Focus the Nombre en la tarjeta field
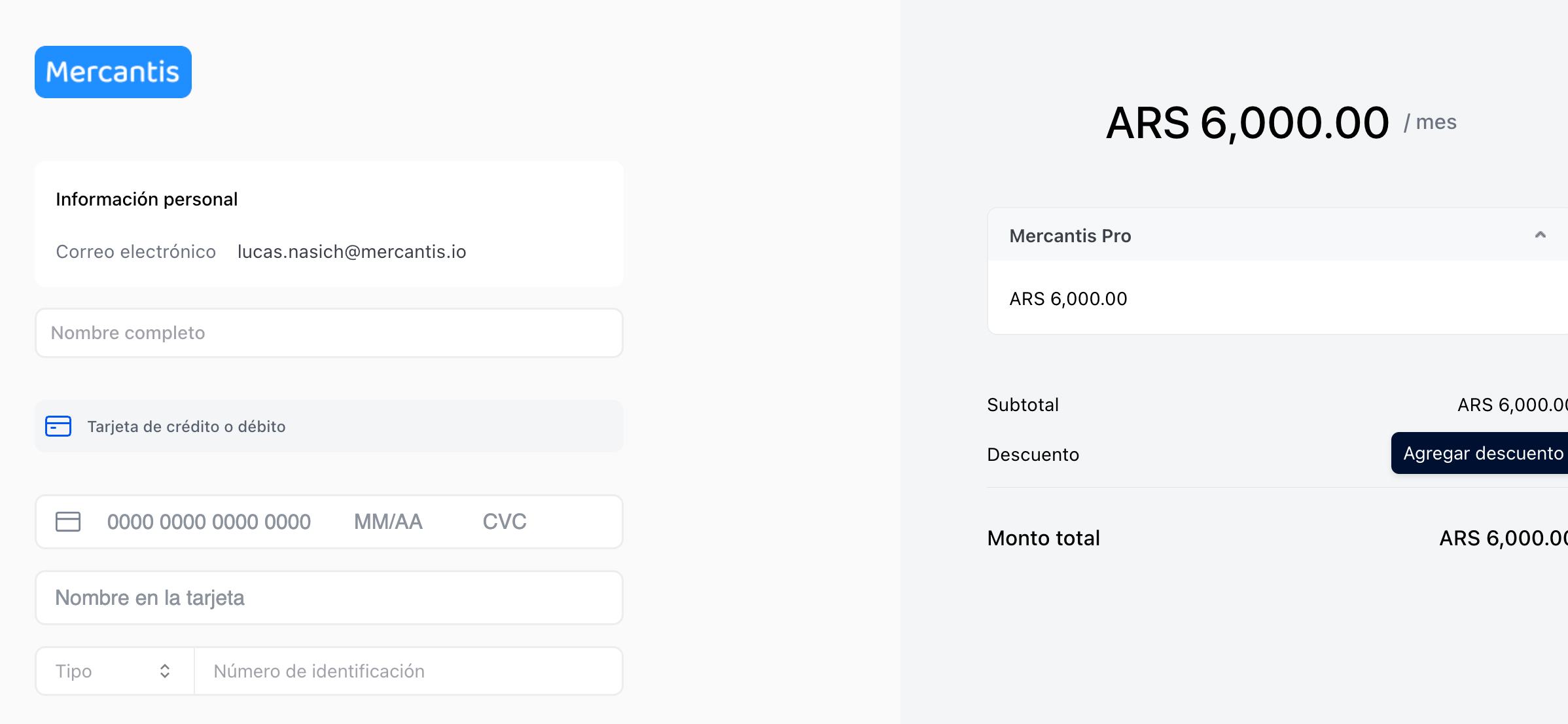1568x724 pixels. pos(329,598)
